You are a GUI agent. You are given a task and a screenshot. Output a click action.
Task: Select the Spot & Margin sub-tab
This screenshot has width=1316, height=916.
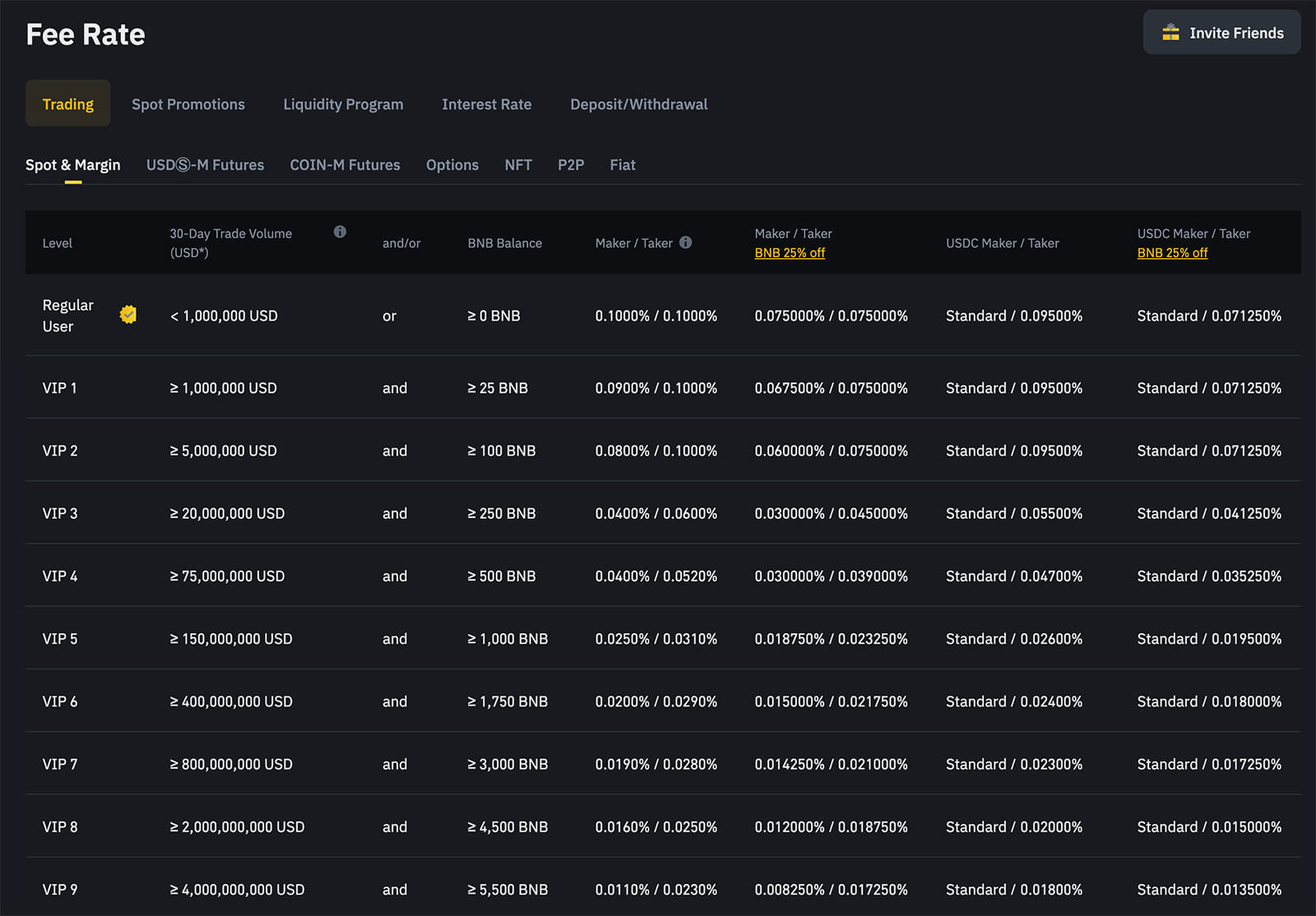(x=73, y=165)
